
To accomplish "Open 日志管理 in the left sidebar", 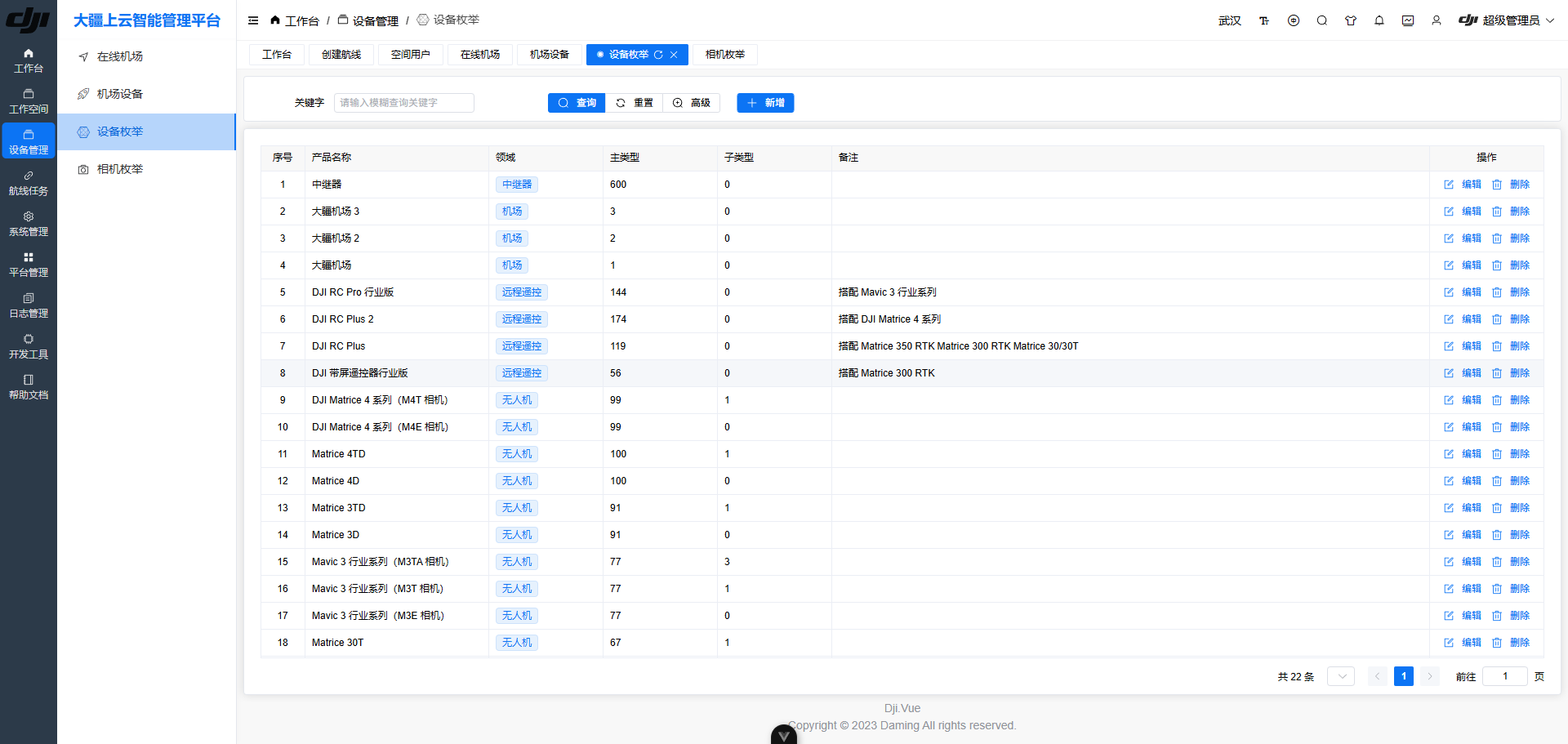I will 29,305.
